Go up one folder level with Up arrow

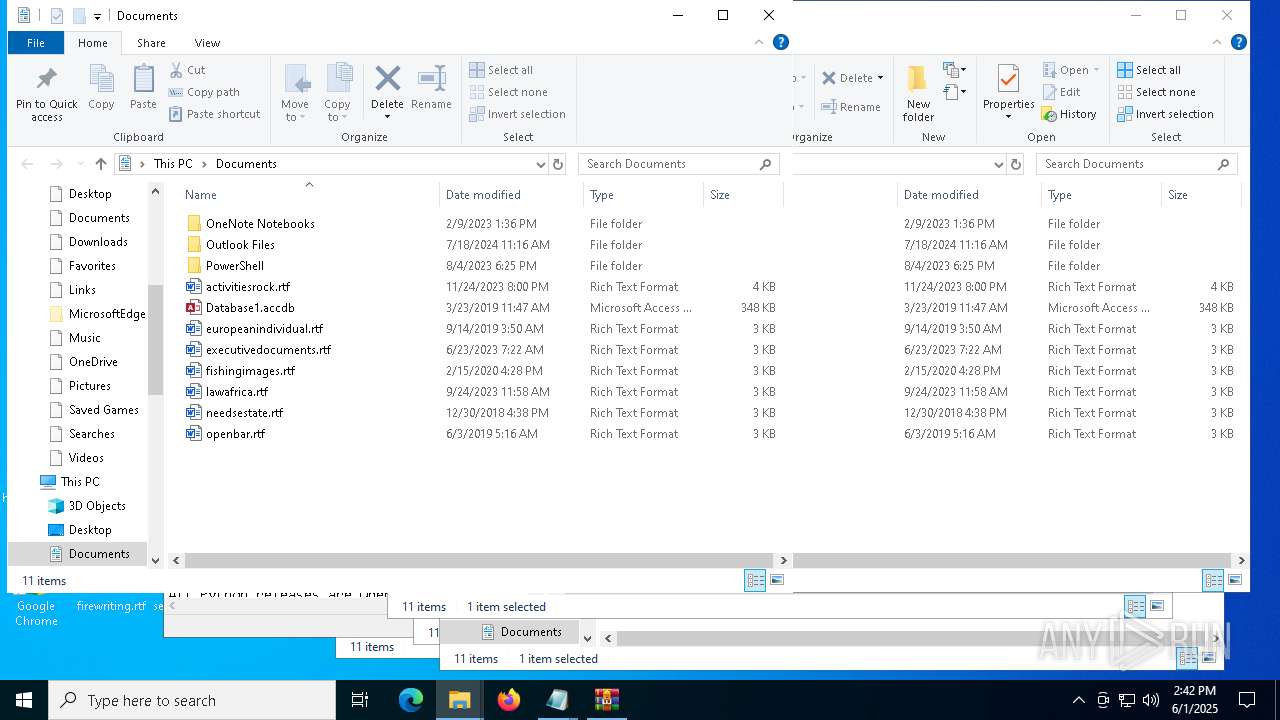point(100,164)
